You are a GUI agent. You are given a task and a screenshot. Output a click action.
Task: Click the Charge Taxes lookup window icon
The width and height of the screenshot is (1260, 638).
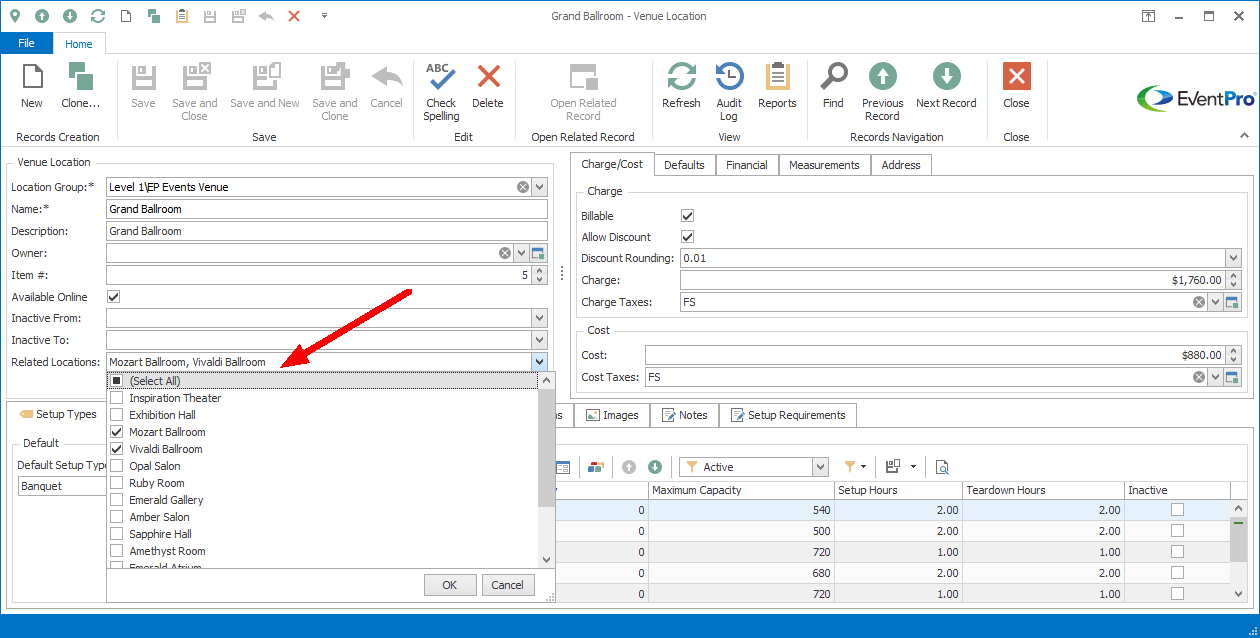click(x=1232, y=302)
